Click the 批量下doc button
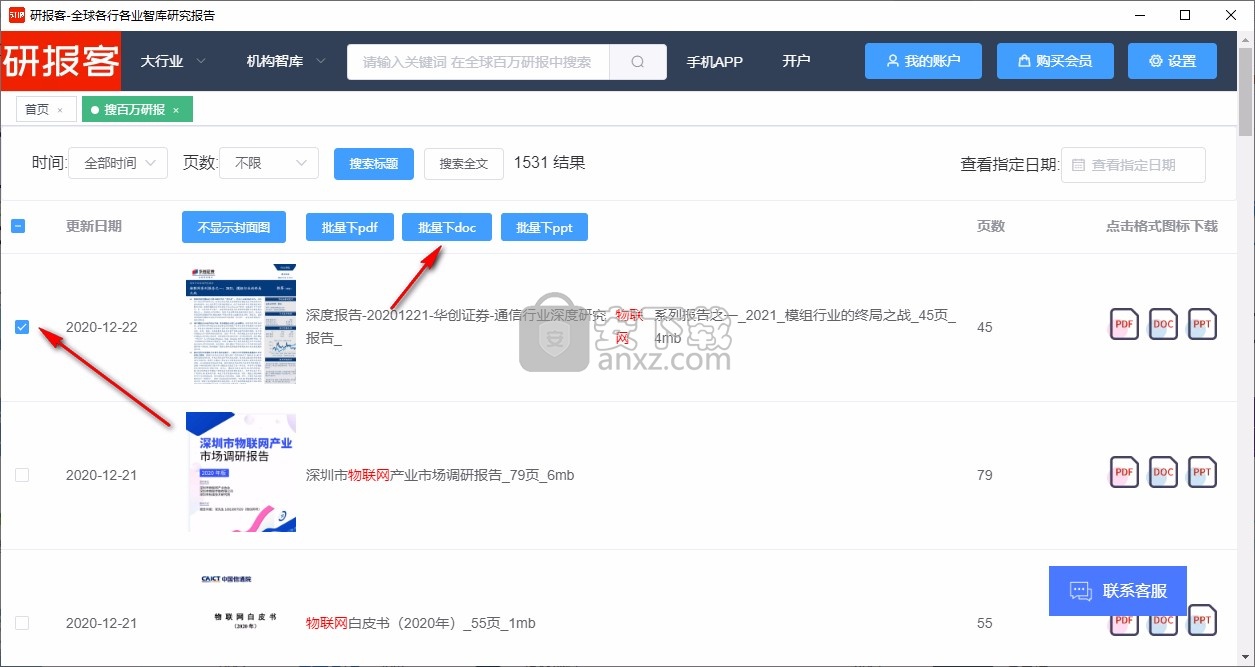This screenshot has width=1255, height=667. [447, 227]
